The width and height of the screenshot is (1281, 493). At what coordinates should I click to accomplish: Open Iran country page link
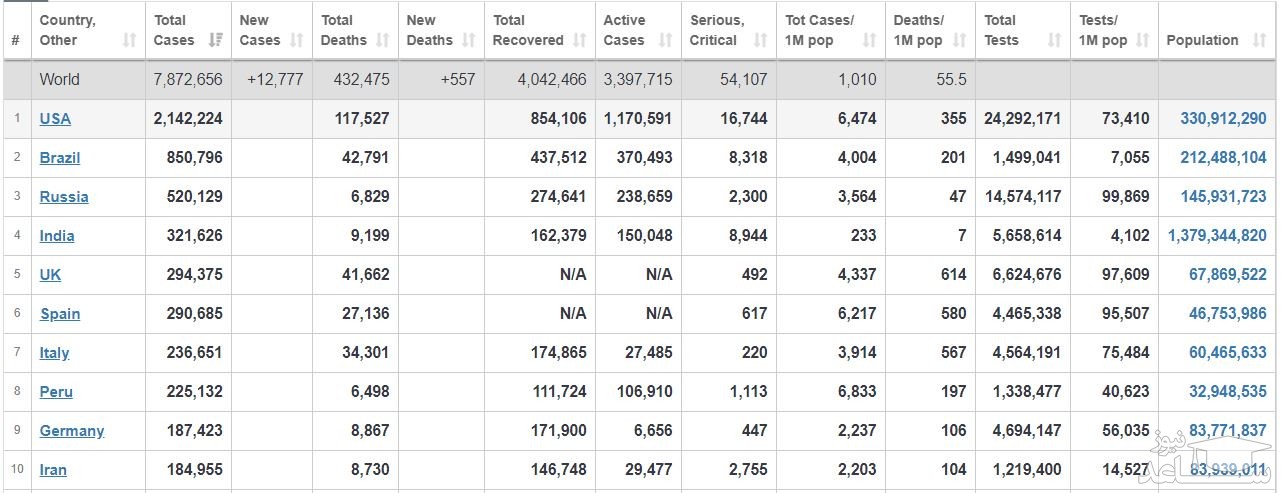coord(53,470)
